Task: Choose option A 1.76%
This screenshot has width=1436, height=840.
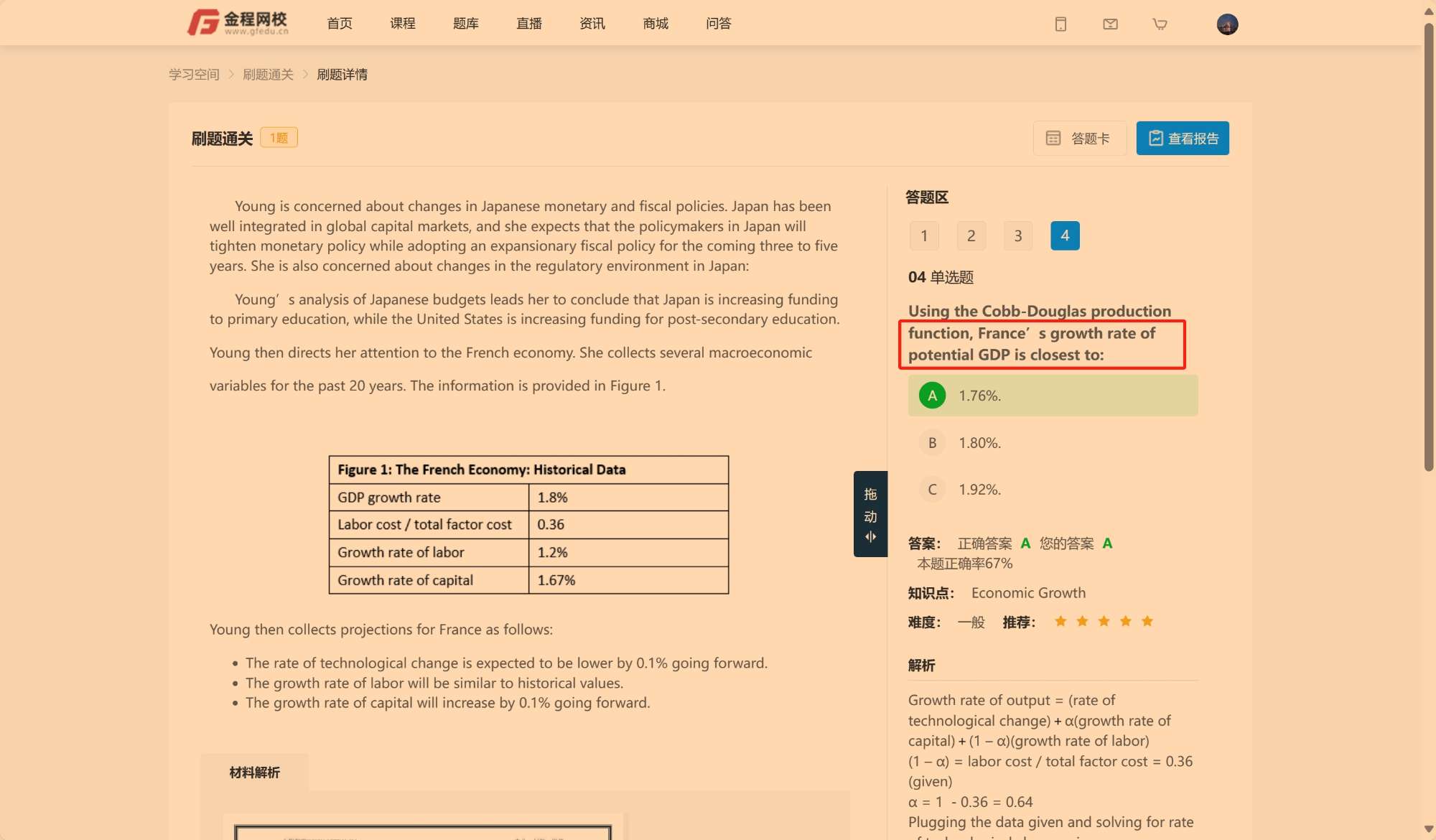Action: click(x=1053, y=396)
